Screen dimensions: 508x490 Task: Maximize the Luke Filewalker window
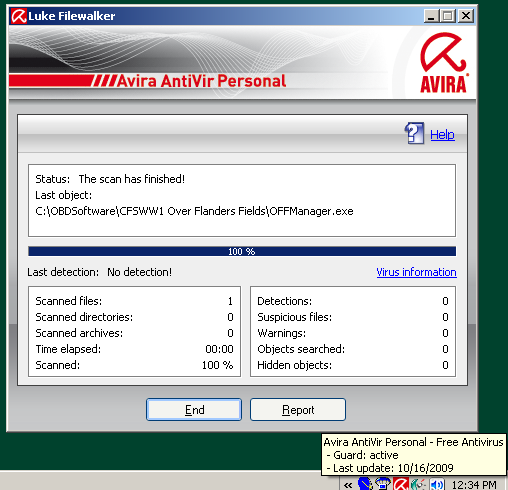(x=448, y=16)
